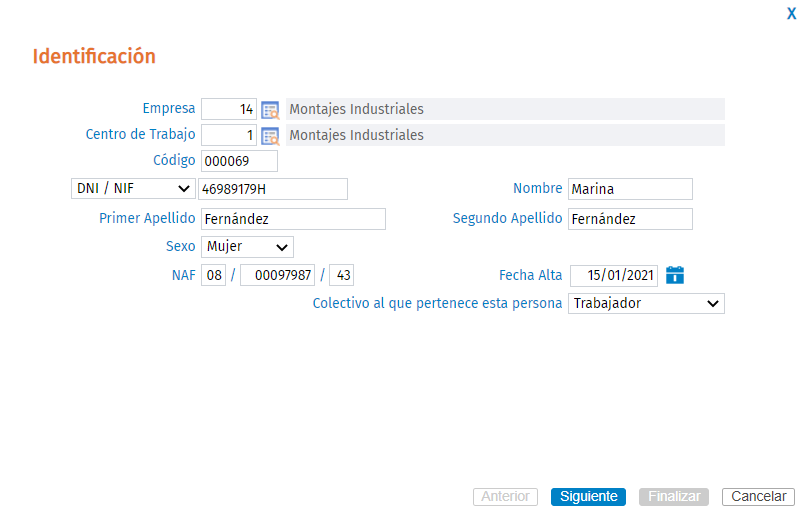
Task: Focus the Segundo Apellido field
Action: [630, 219]
